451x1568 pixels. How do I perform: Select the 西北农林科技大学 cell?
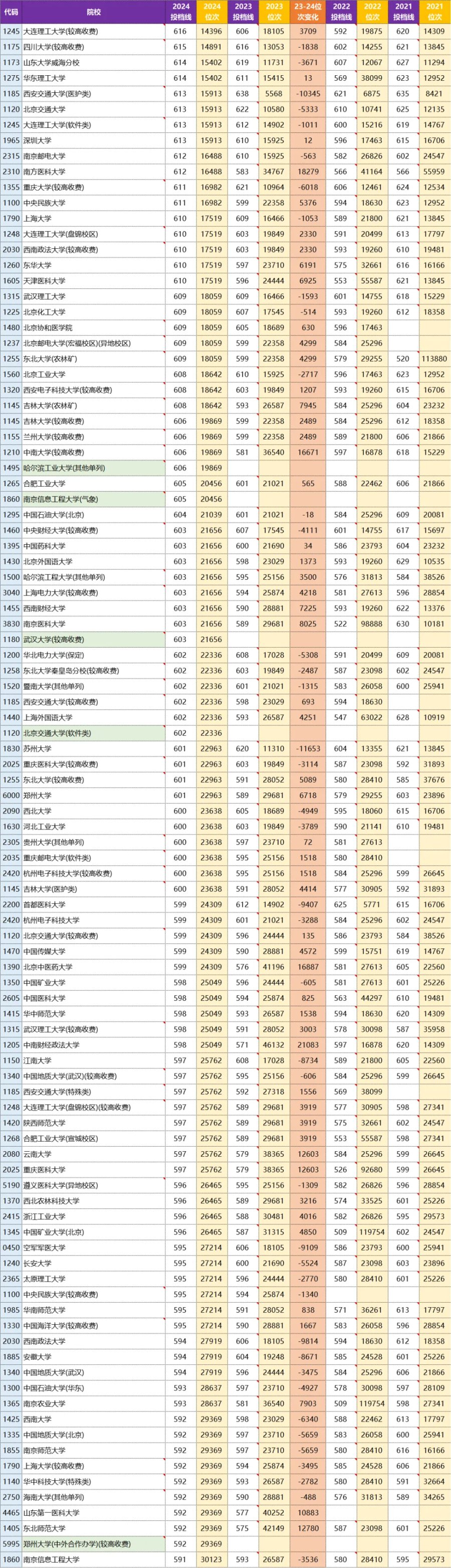[94, 1201]
